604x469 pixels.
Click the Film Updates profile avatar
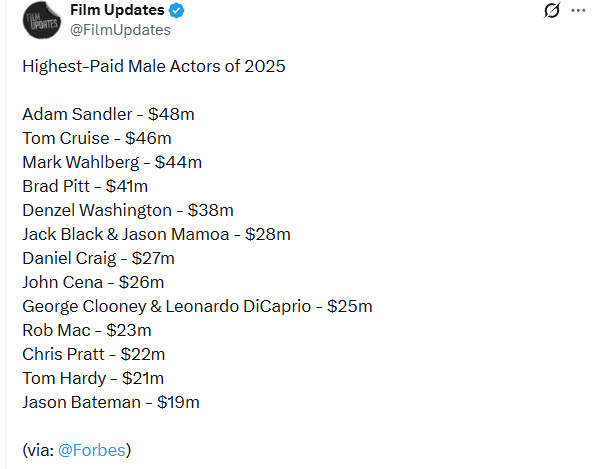click(41, 20)
